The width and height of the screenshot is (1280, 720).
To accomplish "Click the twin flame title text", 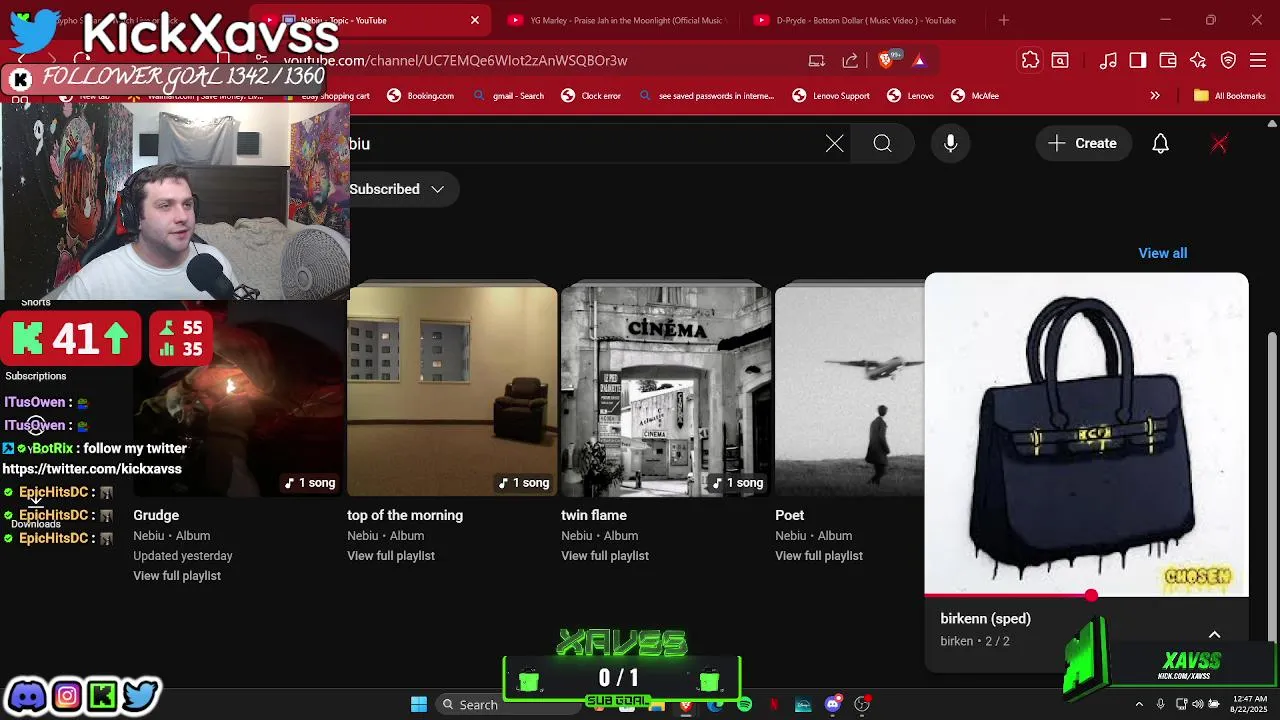I will [x=594, y=515].
